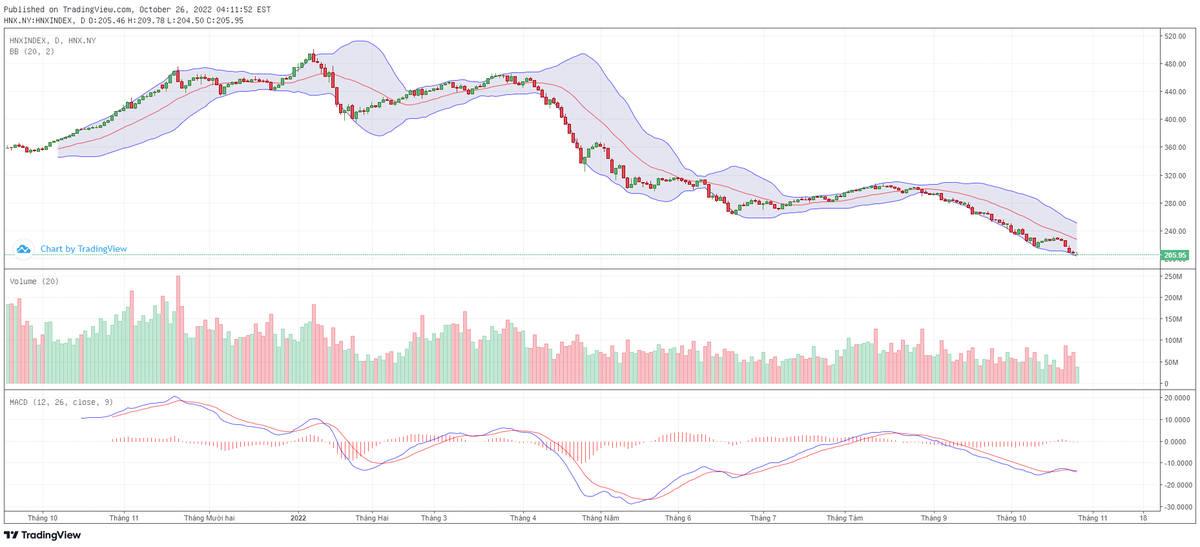Click the HNXINDEX, D, HNX.NY chart title
Screen dimensions: 1200x547
point(53,40)
